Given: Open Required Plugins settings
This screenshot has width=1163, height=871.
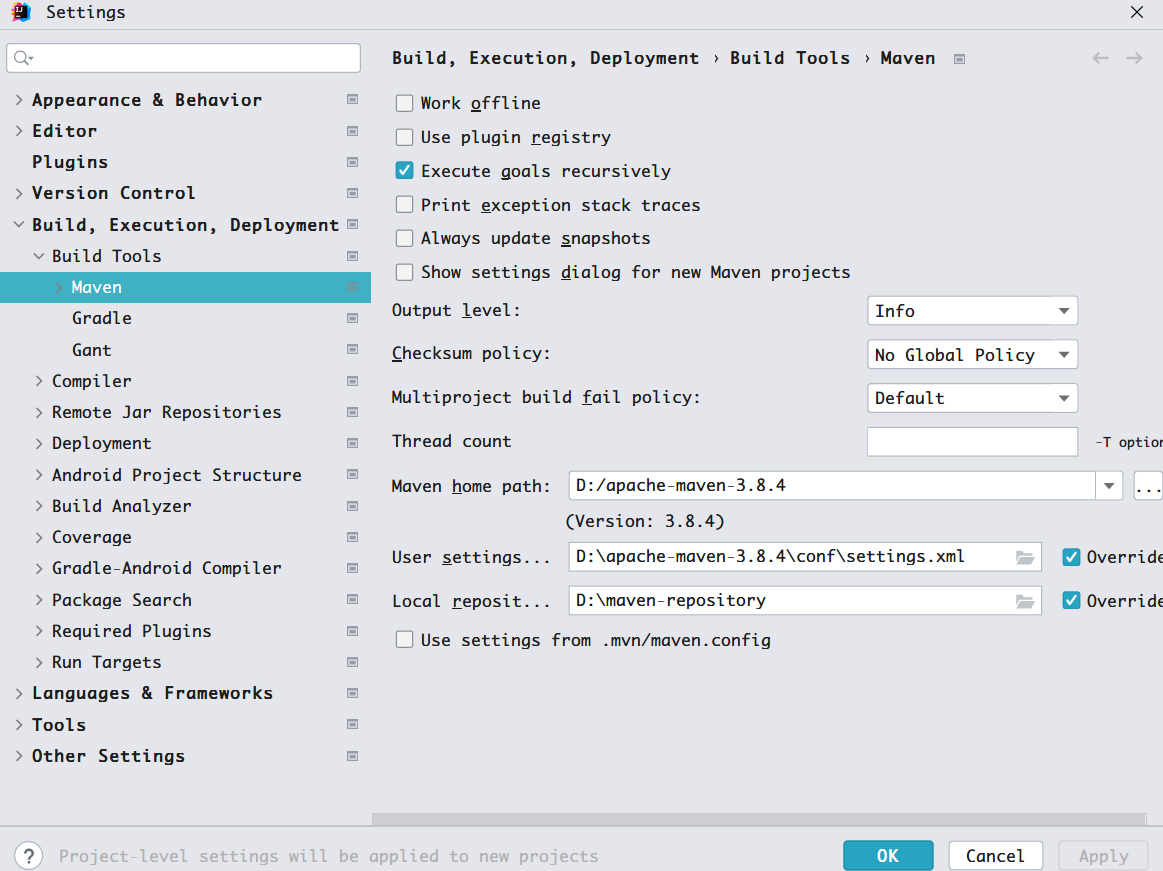Looking at the screenshot, I should 131,631.
